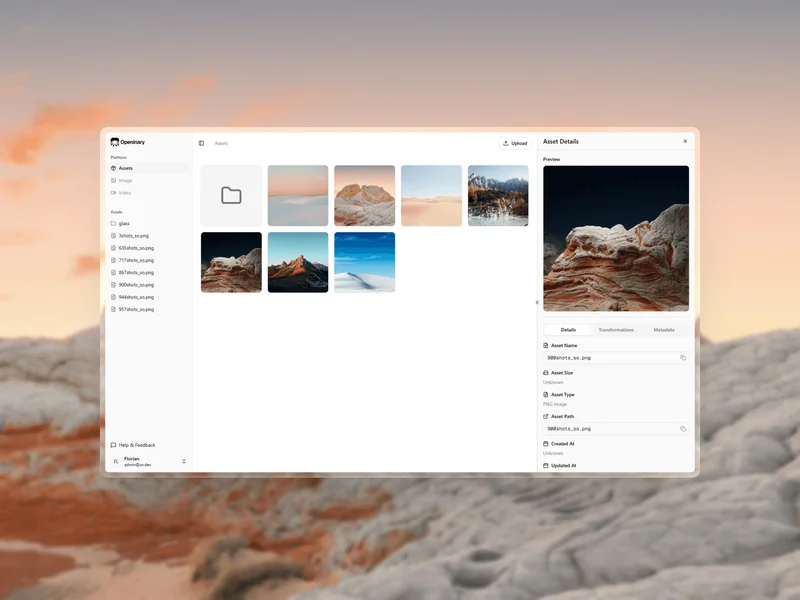Select the Details tab
Viewport: 800px width, 600px height.
tap(568, 330)
